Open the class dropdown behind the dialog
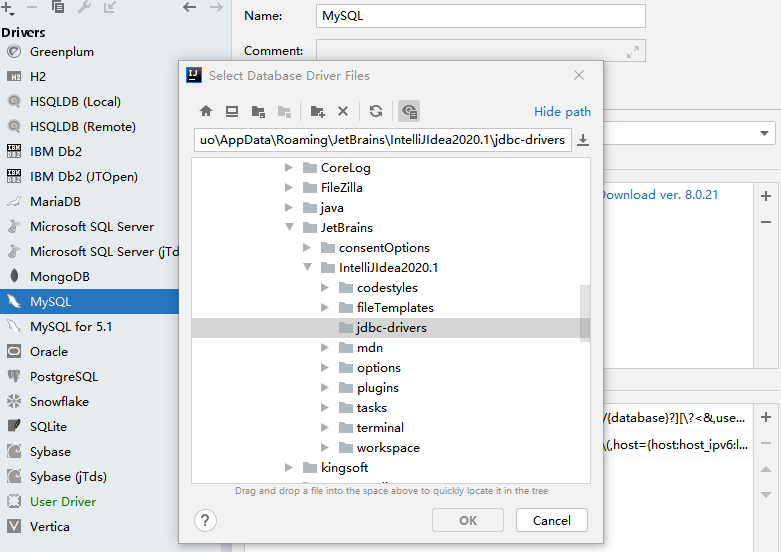 tap(764, 134)
